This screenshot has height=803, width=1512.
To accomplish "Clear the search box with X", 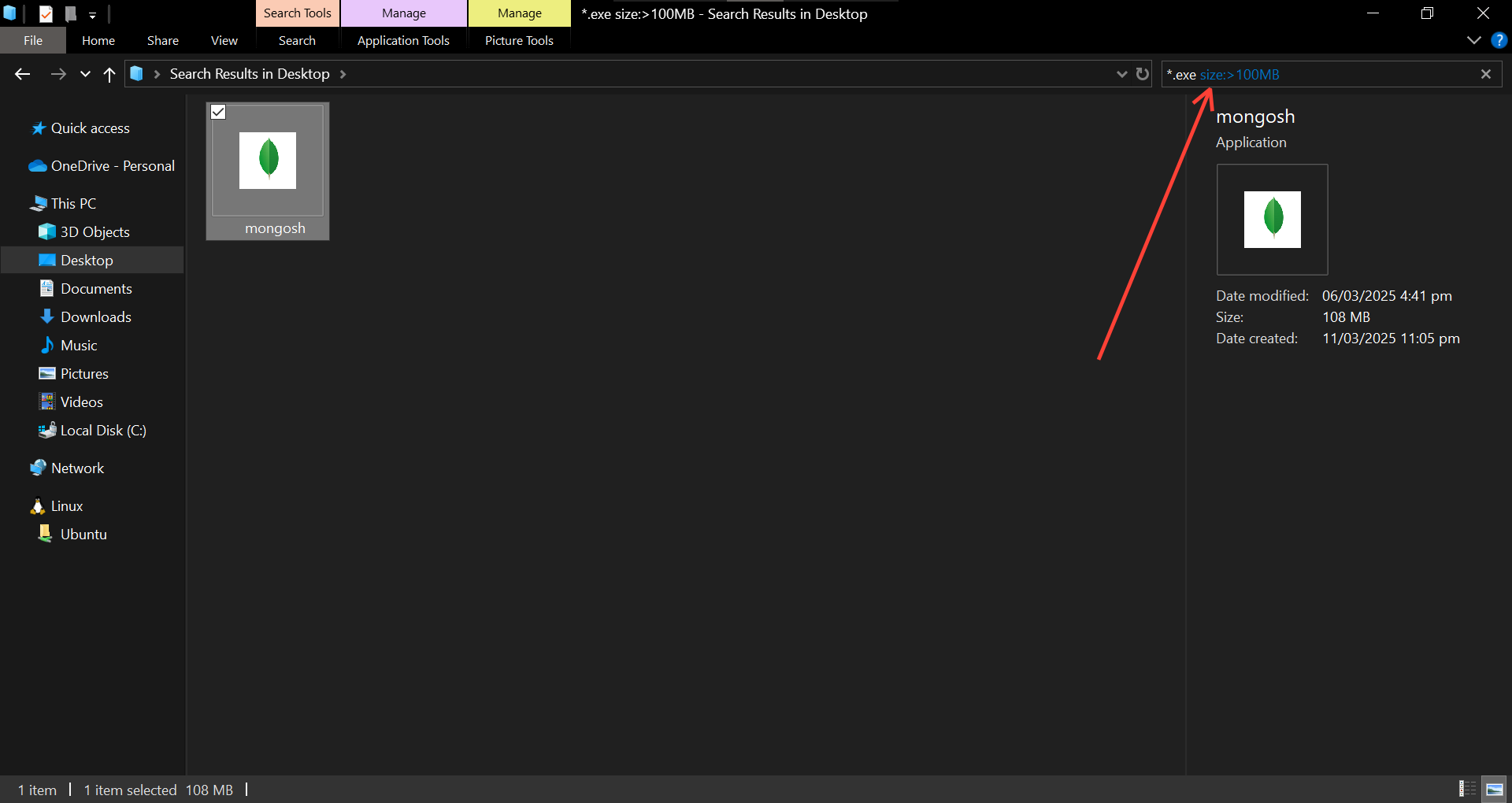I will click(x=1486, y=74).
